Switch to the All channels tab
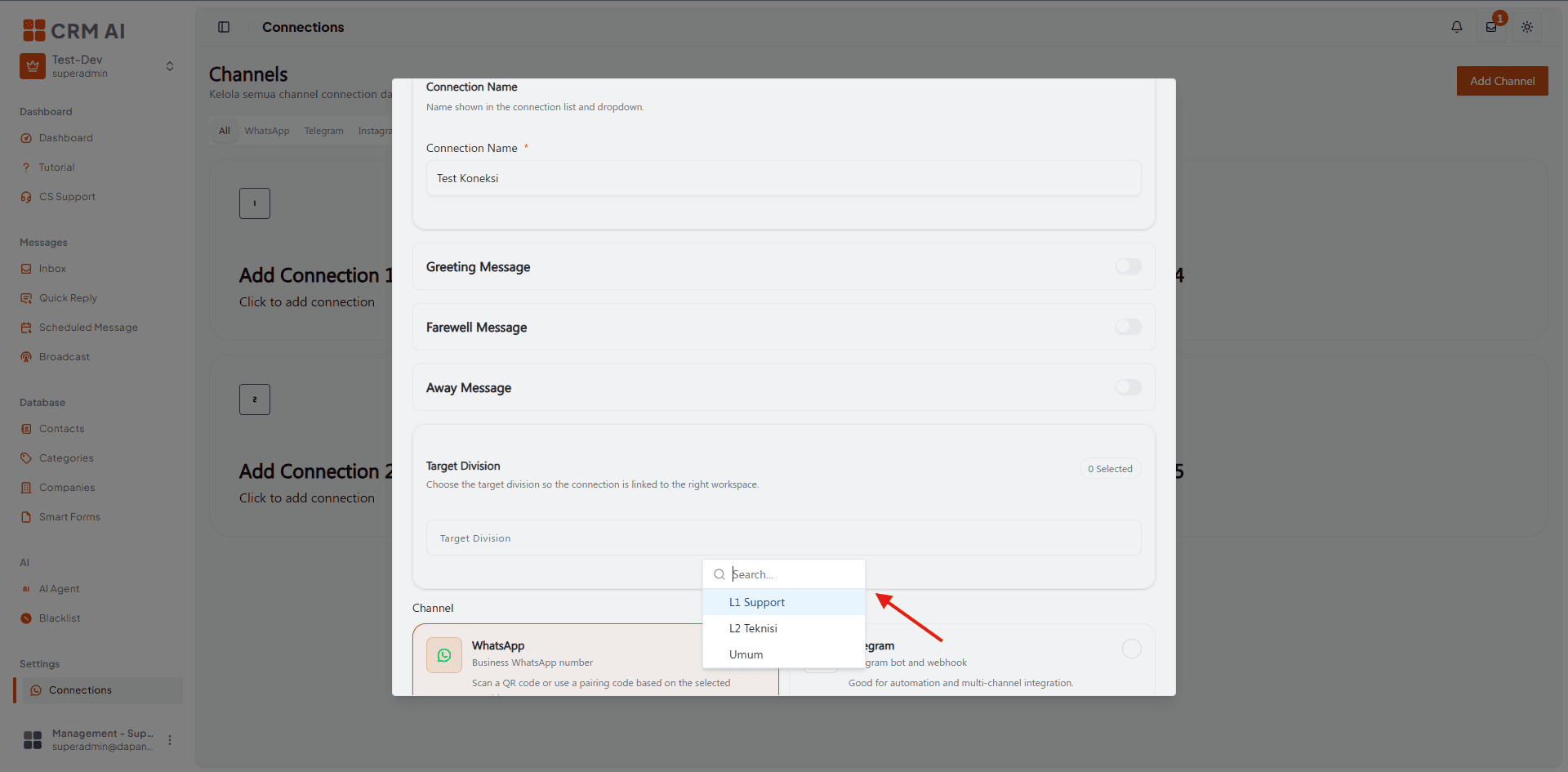 [x=225, y=131]
